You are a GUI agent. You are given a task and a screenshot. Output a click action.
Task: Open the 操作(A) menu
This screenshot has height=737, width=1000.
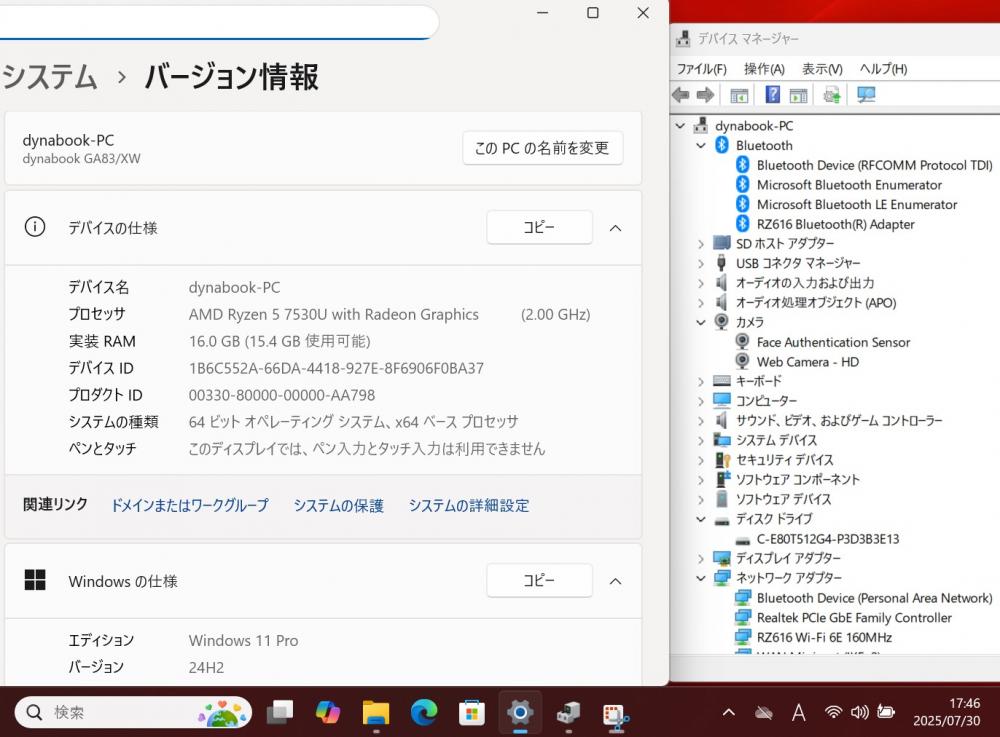tap(764, 69)
